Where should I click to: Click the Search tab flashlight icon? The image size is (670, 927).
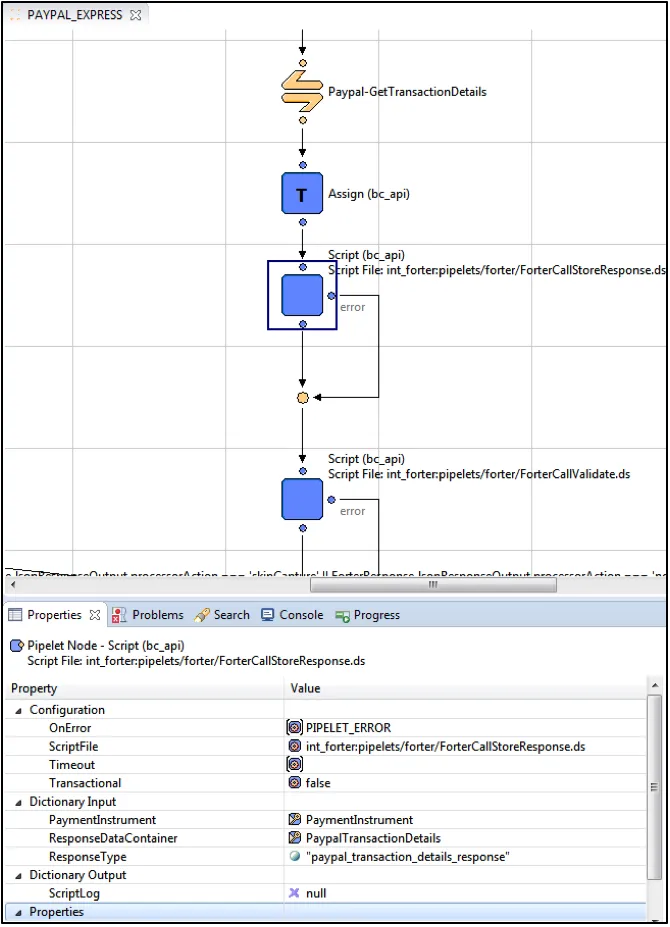coord(202,615)
